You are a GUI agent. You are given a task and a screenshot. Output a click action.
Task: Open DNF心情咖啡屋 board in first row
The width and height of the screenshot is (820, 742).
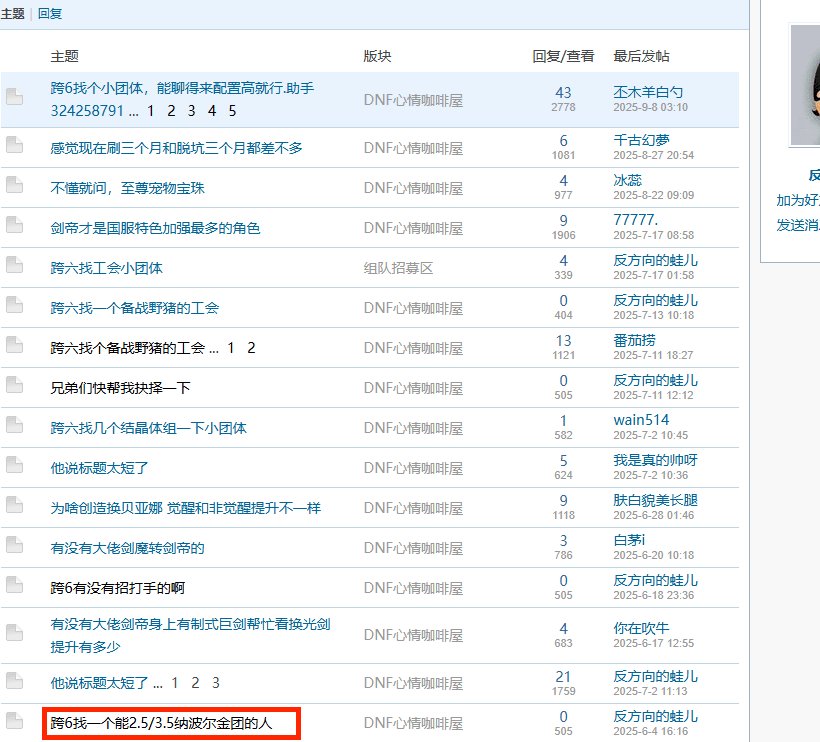coord(413,100)
